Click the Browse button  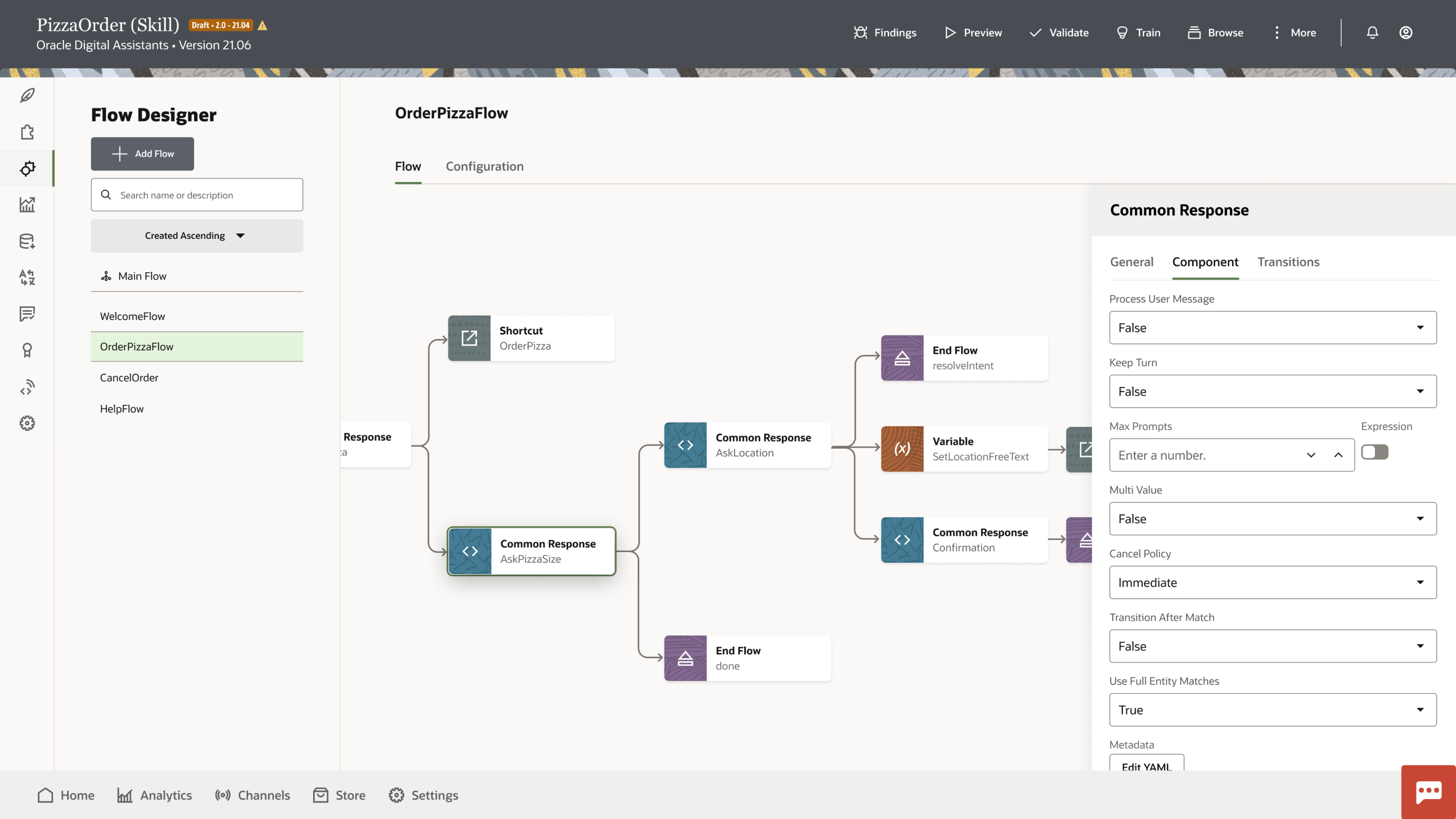point(1216,33)
